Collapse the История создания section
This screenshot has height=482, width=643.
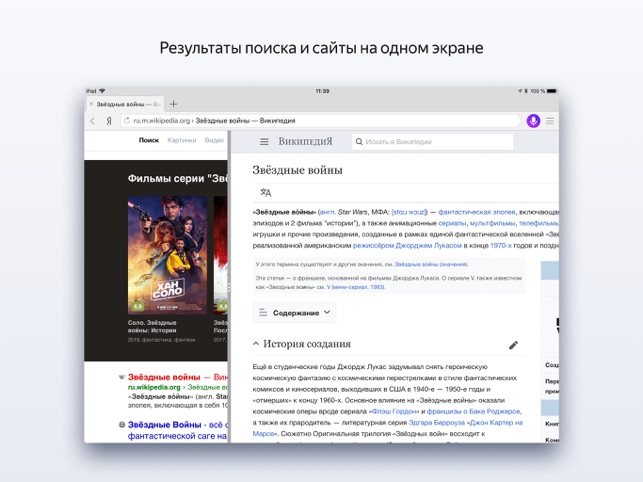(x=256, y=343)
